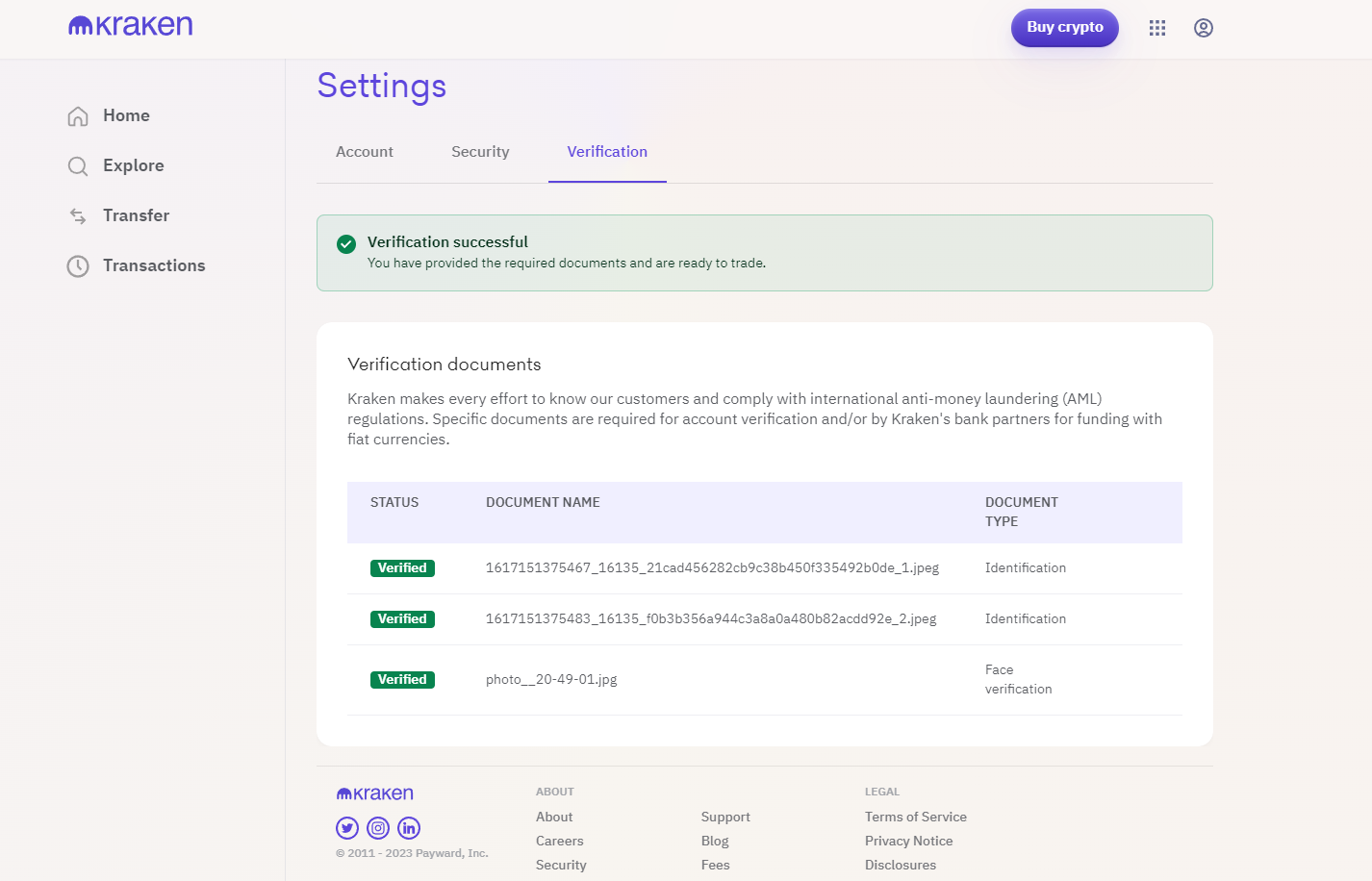This screenshot has height=881, width=1372.
Task: Click the Buy crypto button
Action: [1065, 28]
